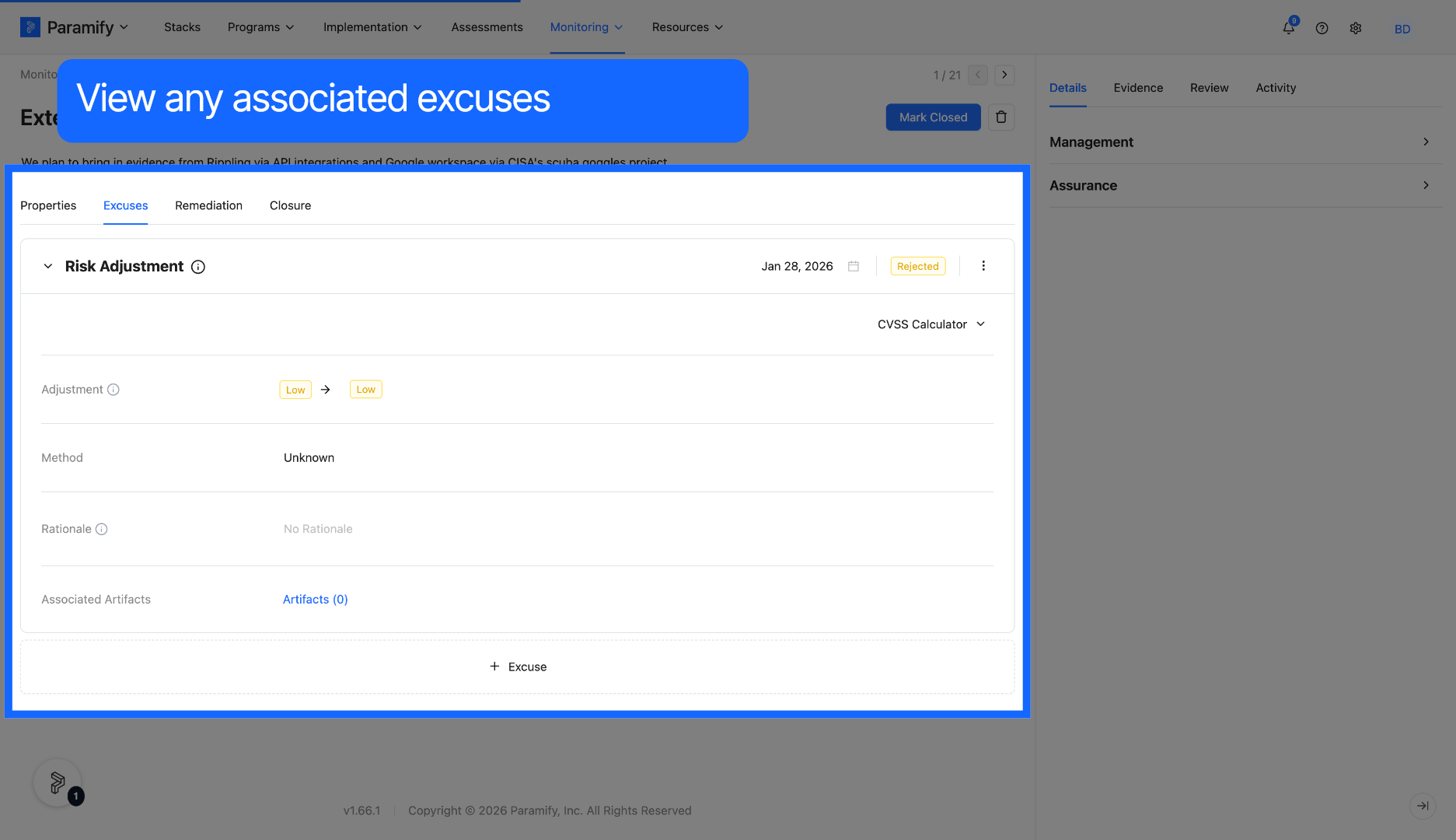Collapse the Risk Adjustment section chevron
Image resolution: width=1456 pixels, height=840 pixels.
(48, 266)
